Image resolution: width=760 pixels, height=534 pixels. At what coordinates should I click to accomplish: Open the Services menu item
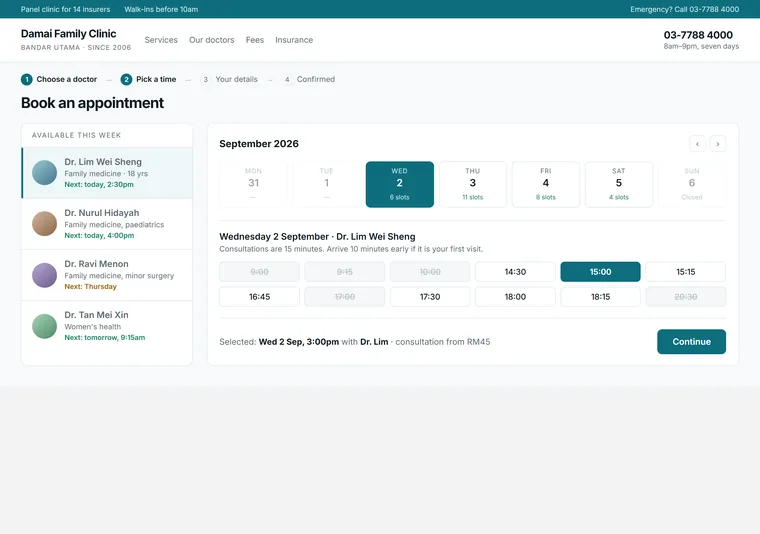161,40
